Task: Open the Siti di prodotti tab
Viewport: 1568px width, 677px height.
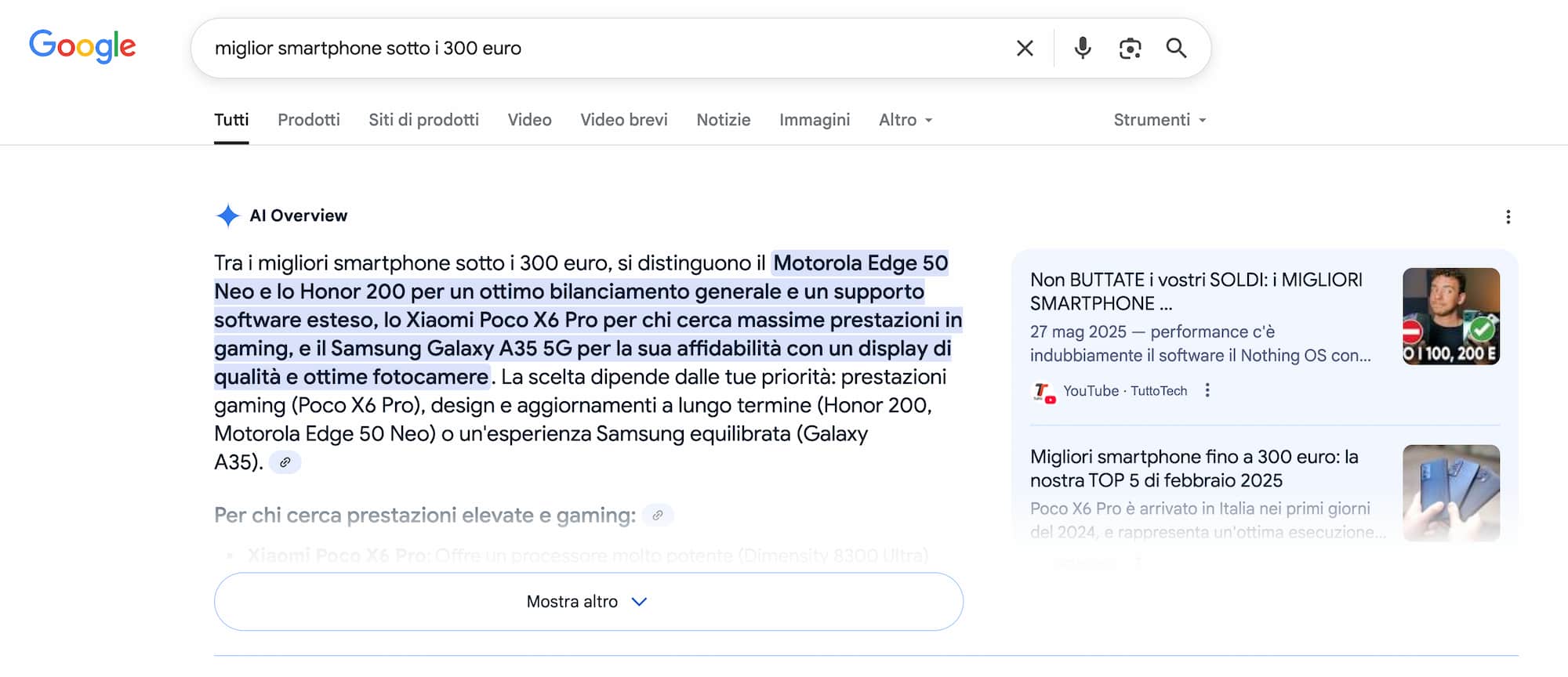Action: (423, 120)
